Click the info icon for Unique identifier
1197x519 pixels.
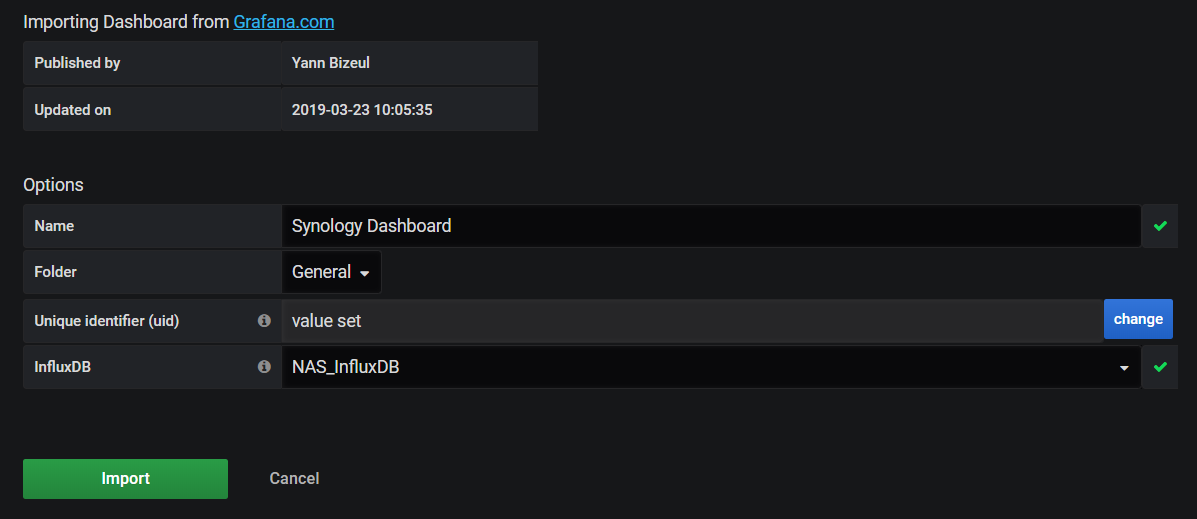(x=264, y=320)
